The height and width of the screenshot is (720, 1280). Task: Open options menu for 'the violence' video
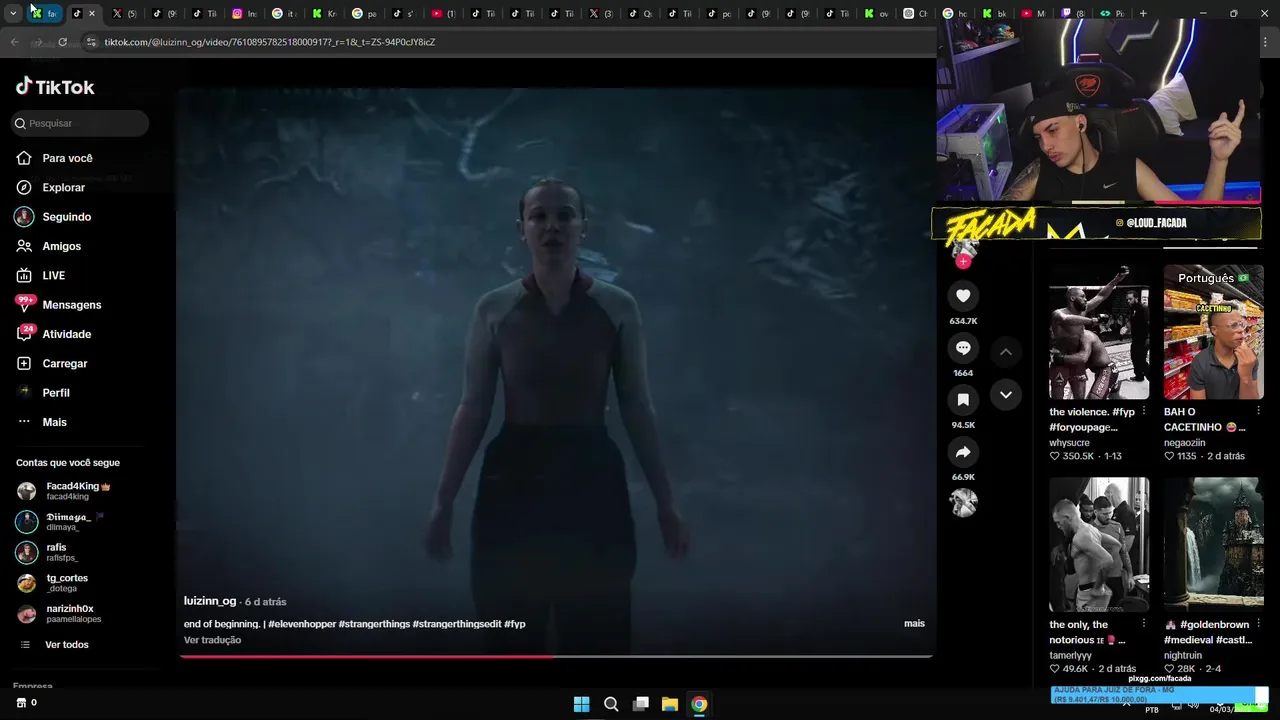[x=1144, y=411]
